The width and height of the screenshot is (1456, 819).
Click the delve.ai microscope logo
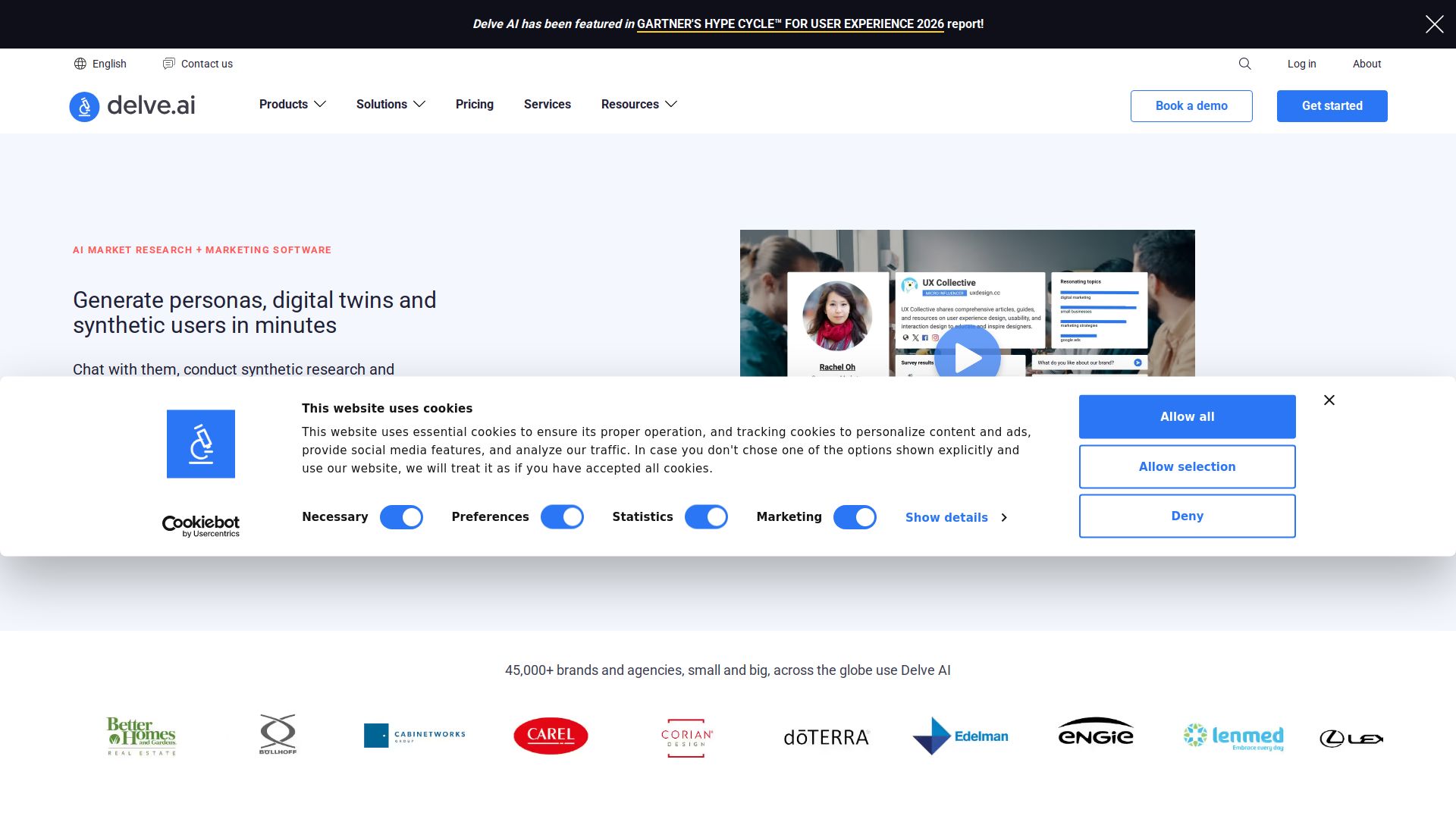(x=84, y=106)
